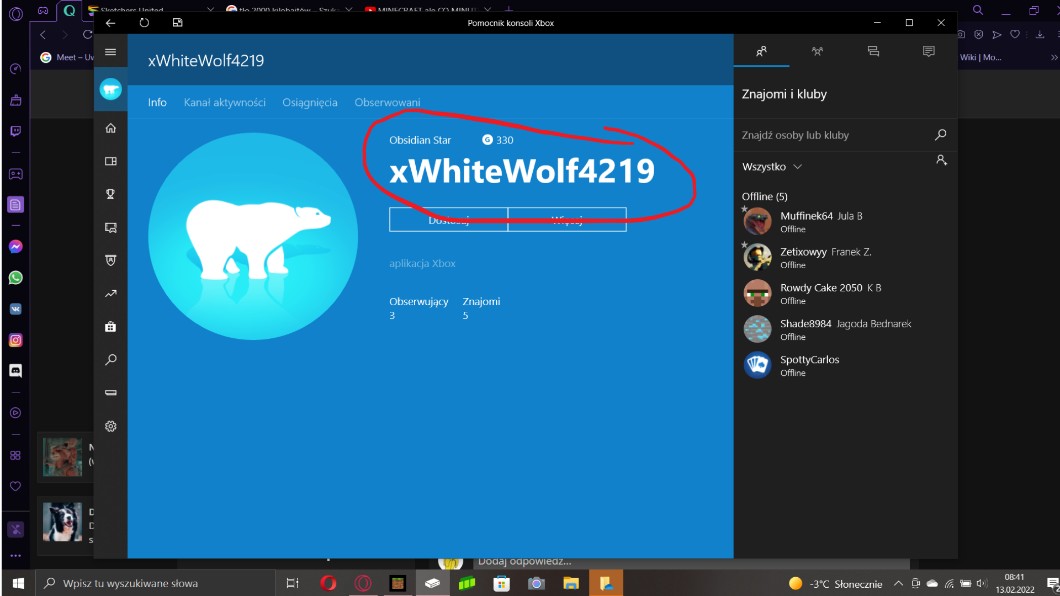
Task: Select the Obserwowani tab
Action: (387, 102)
